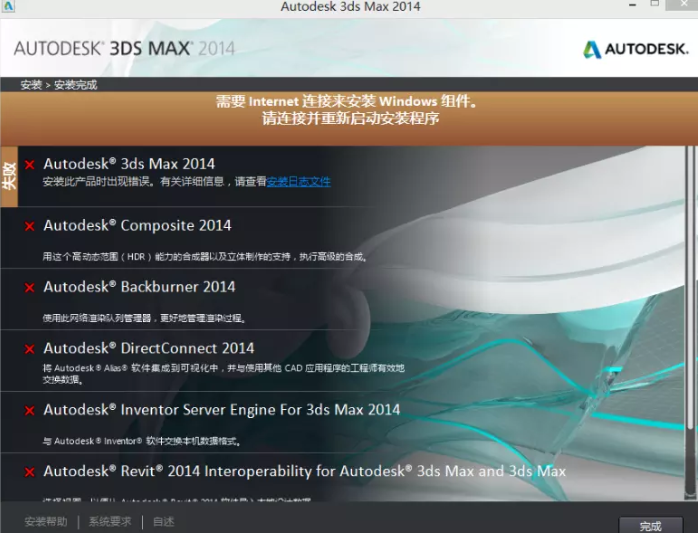Viewport: 699px width, 534px height.
Task: Click red X beside Autodesk Composite 2014
Action: pyautogui.click(x=29, y=226)
